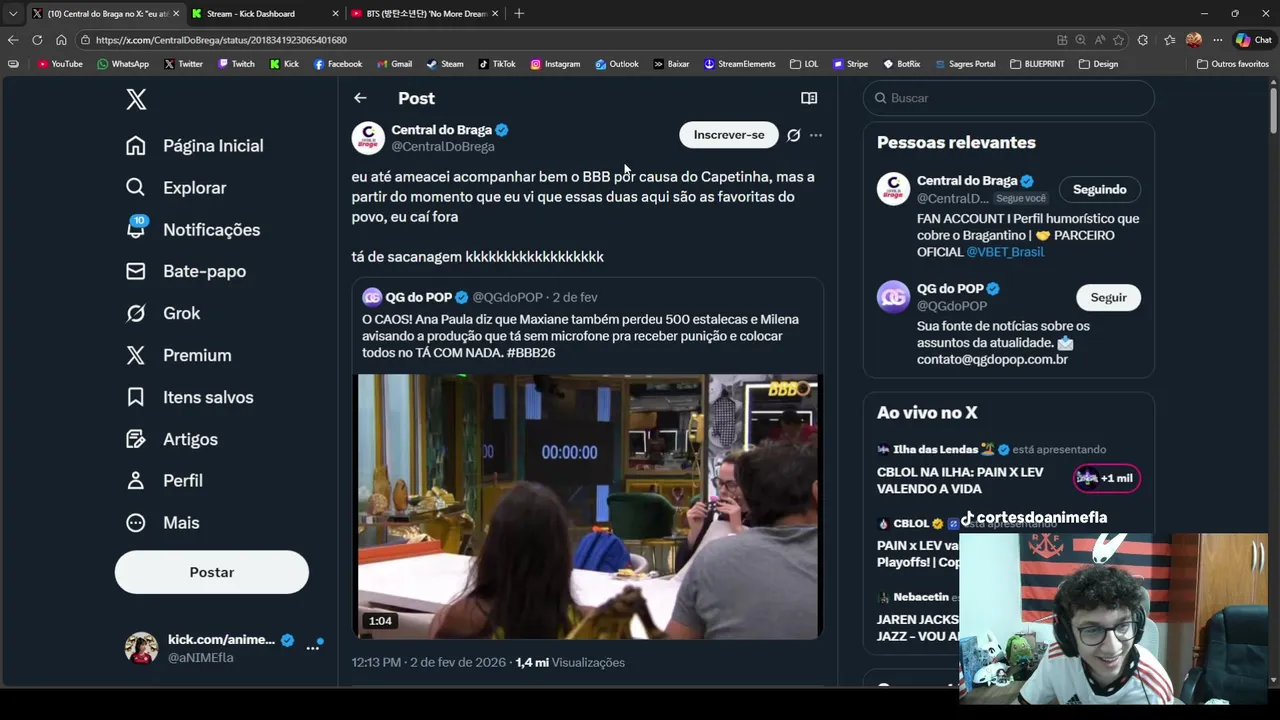Viewport: 1280px width, 720px height.
Task: Follow QG do POP with Seguir
Action: tap(1108, 297)
